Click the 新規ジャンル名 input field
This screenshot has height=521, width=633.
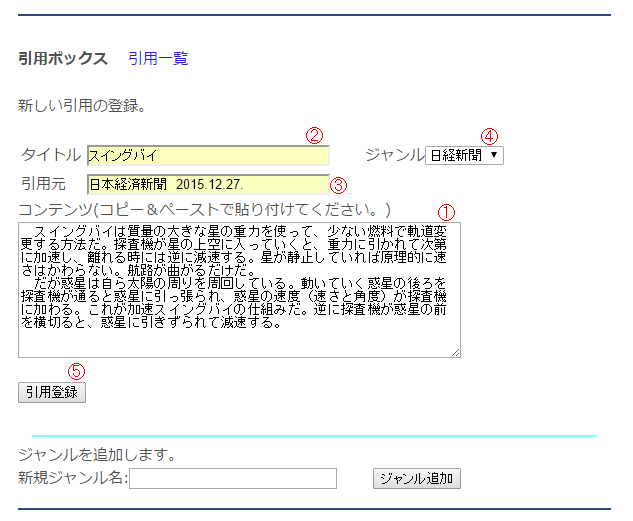pyautogui.click(x=233, y=479)
